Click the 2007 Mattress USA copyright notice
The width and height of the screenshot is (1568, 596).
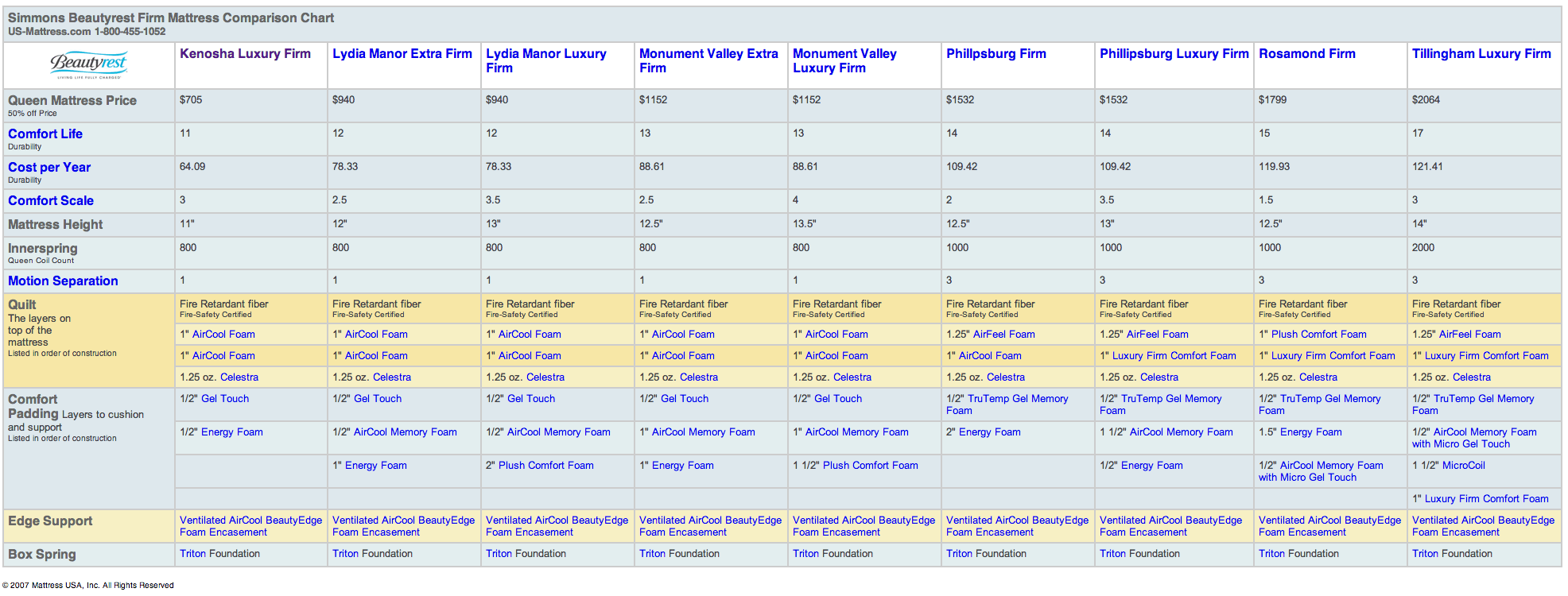coord(88,586)
